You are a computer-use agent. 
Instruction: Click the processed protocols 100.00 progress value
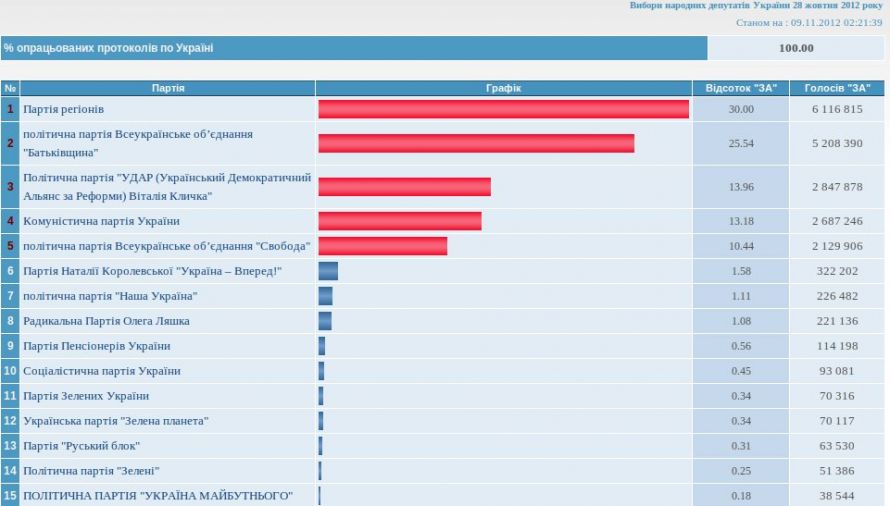796,48
